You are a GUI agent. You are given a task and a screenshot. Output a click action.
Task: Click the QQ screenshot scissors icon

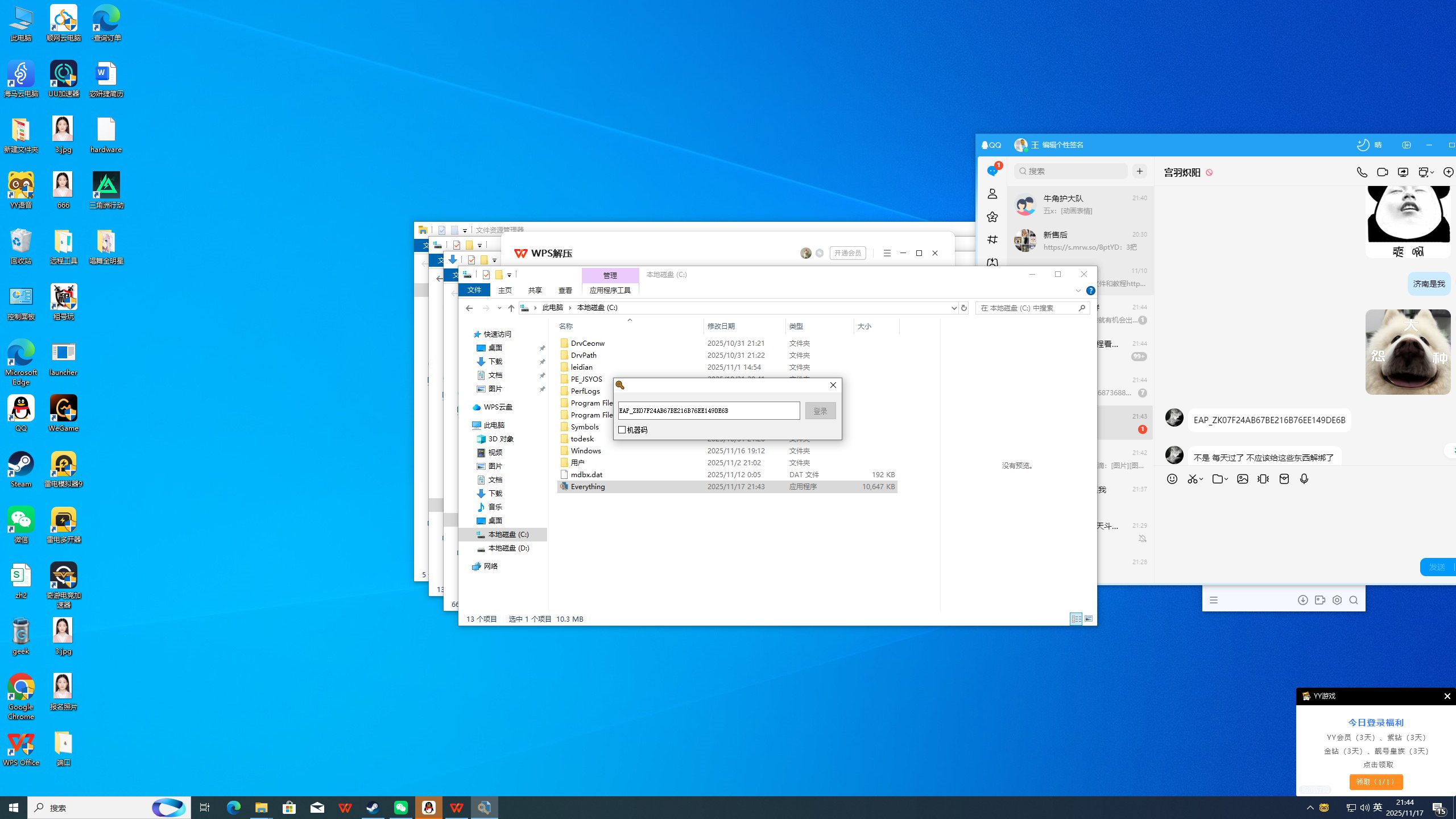[x=1192, y=479]
